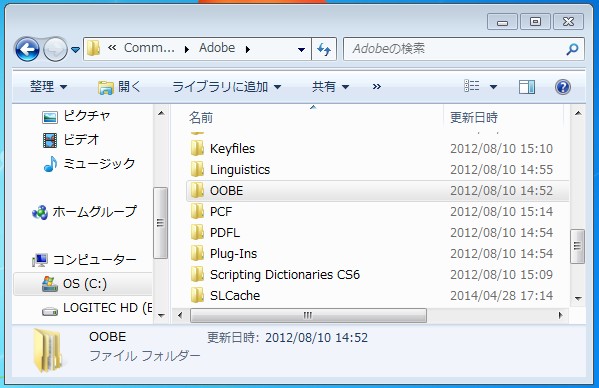Navigate to Comm... breadcrumb segment
This screenshot has width=599, height=388.
coord(149,48)
